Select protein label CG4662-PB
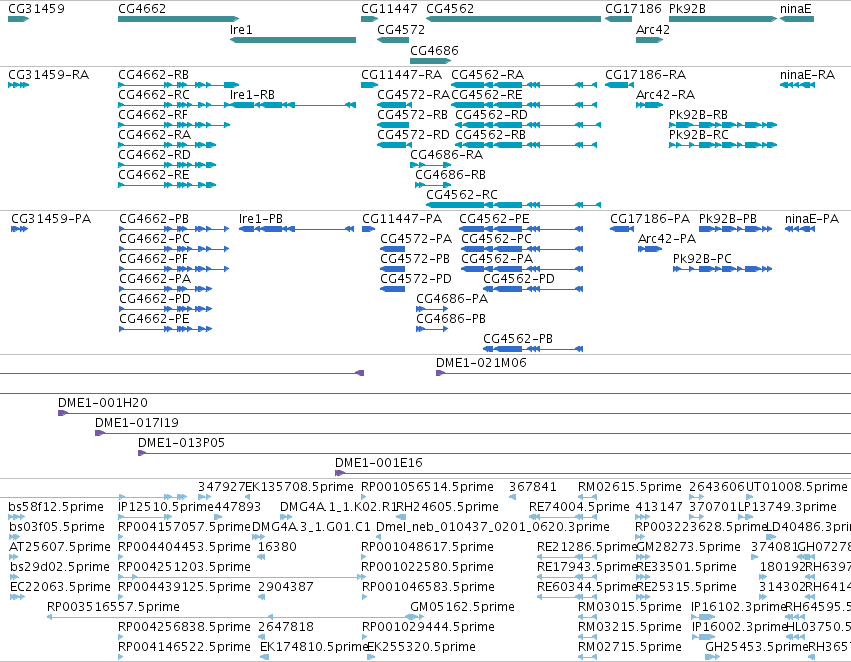 click(154, 219)
